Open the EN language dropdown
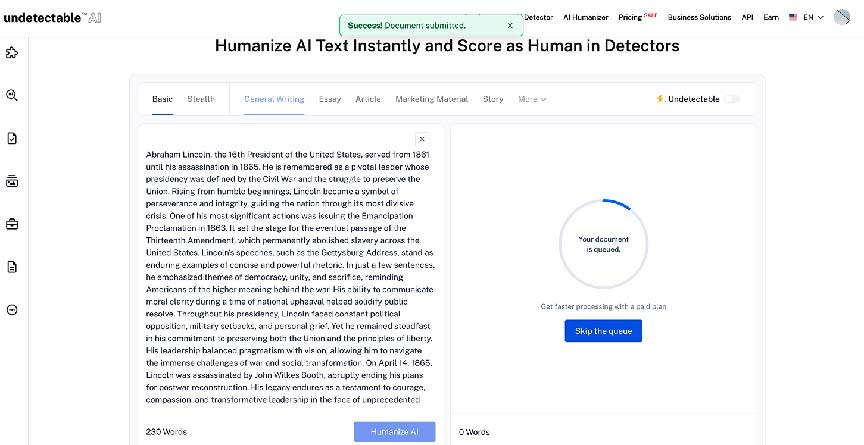 (x=813, y=17)
